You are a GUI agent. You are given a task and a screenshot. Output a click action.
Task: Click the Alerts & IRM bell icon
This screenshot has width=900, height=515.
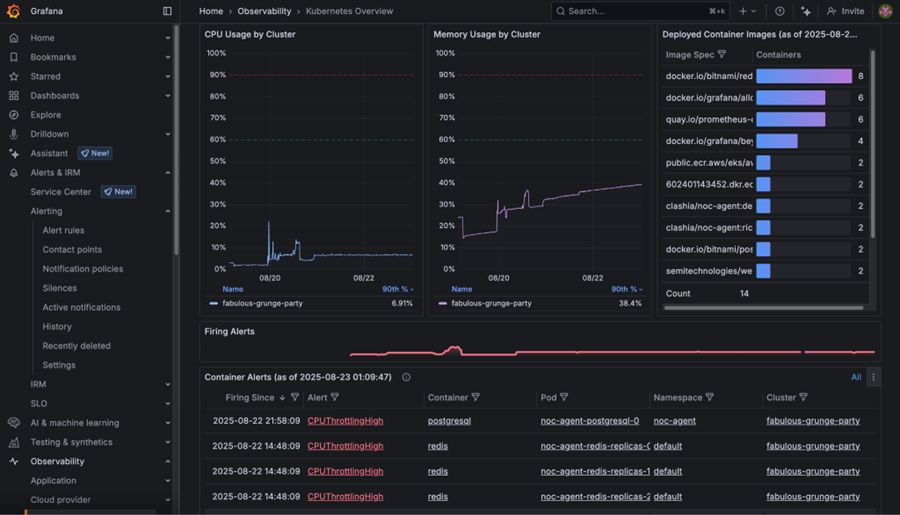14,172
